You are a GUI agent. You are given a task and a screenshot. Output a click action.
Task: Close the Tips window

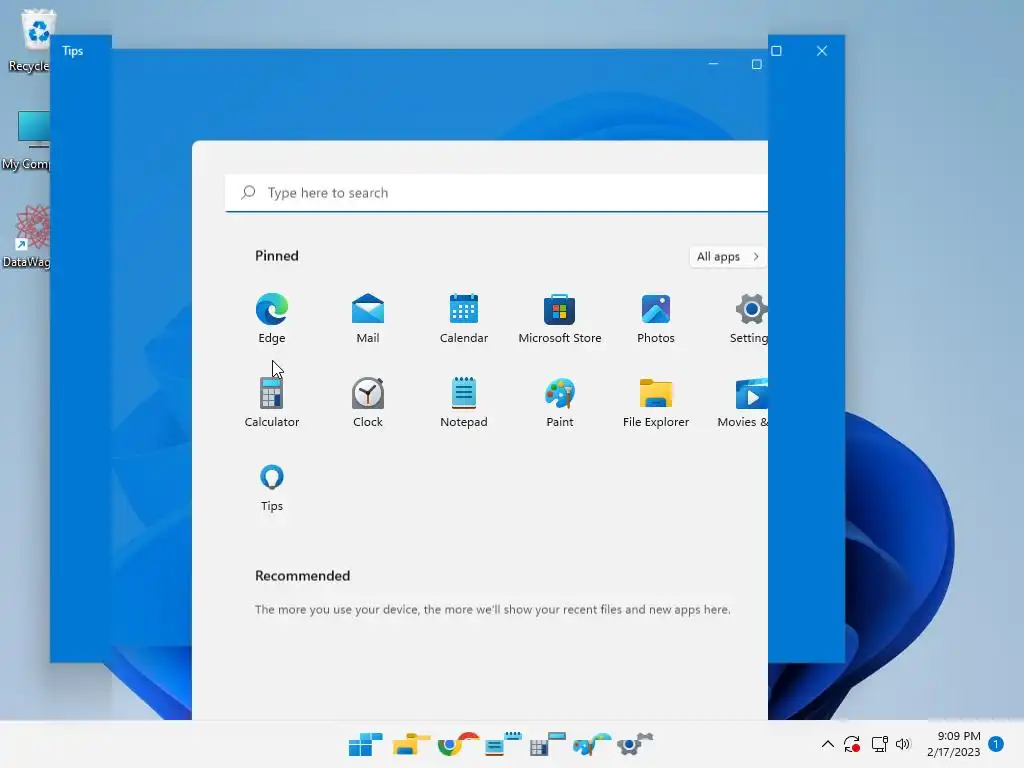pos(822,51)
